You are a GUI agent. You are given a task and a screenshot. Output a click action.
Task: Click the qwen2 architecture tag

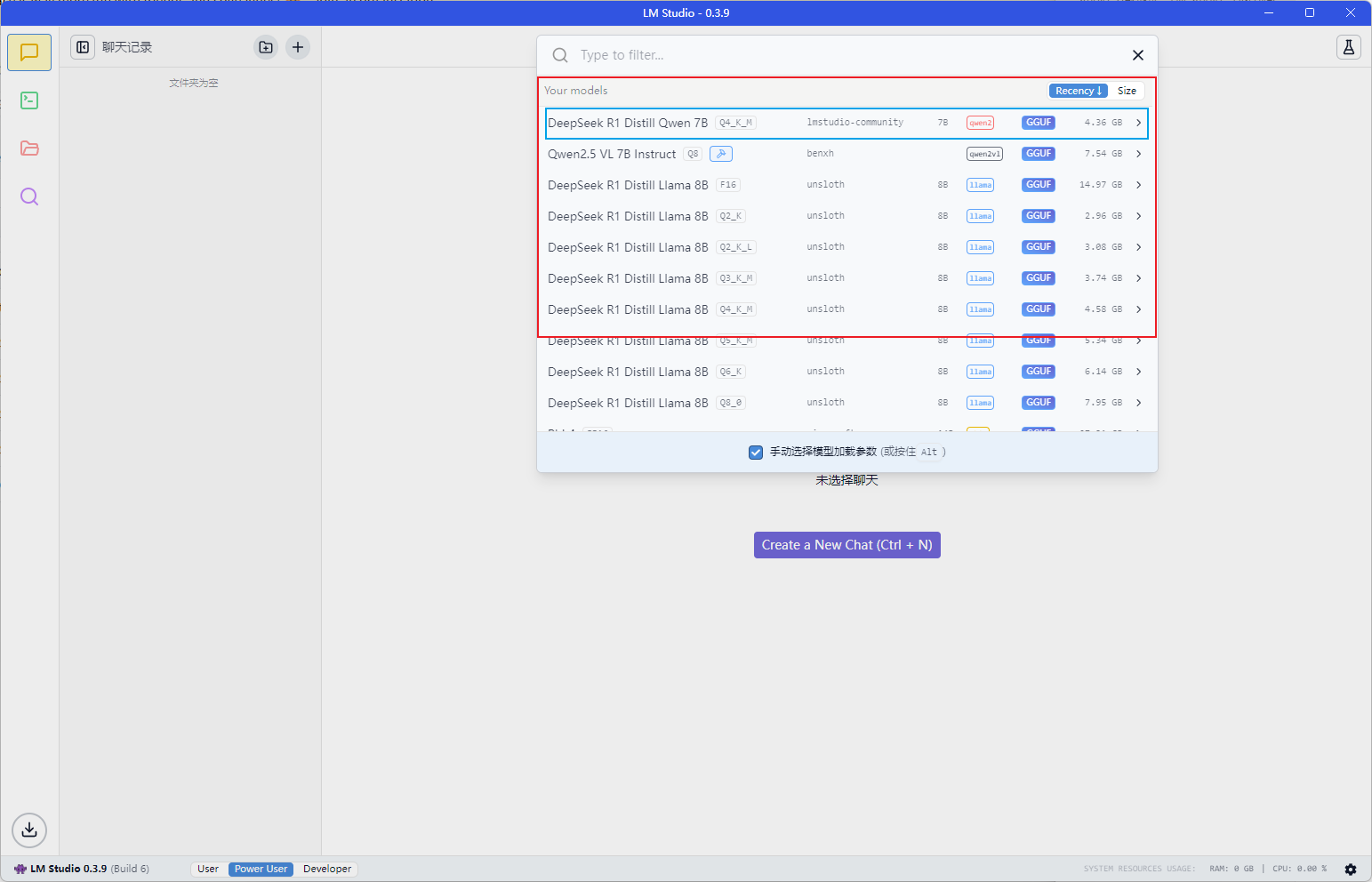(x=980, y=123)
